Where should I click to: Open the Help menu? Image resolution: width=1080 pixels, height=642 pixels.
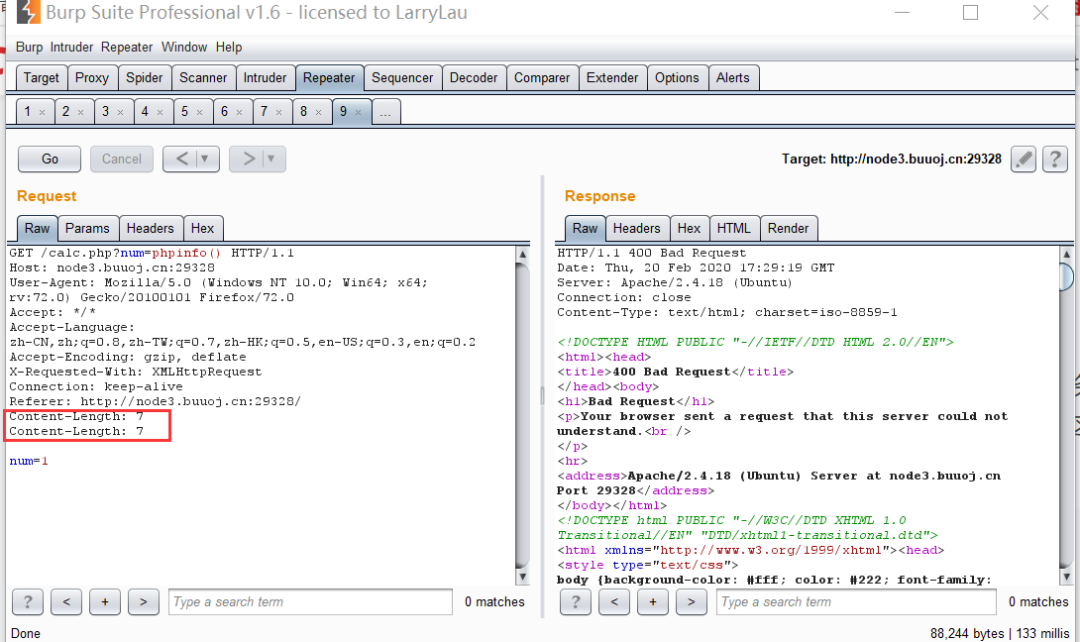229,47
